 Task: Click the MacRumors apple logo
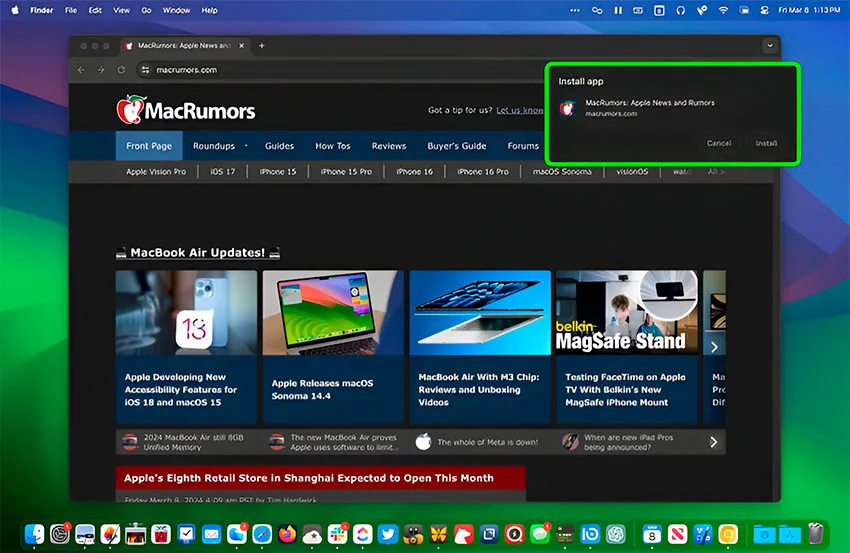130,110
